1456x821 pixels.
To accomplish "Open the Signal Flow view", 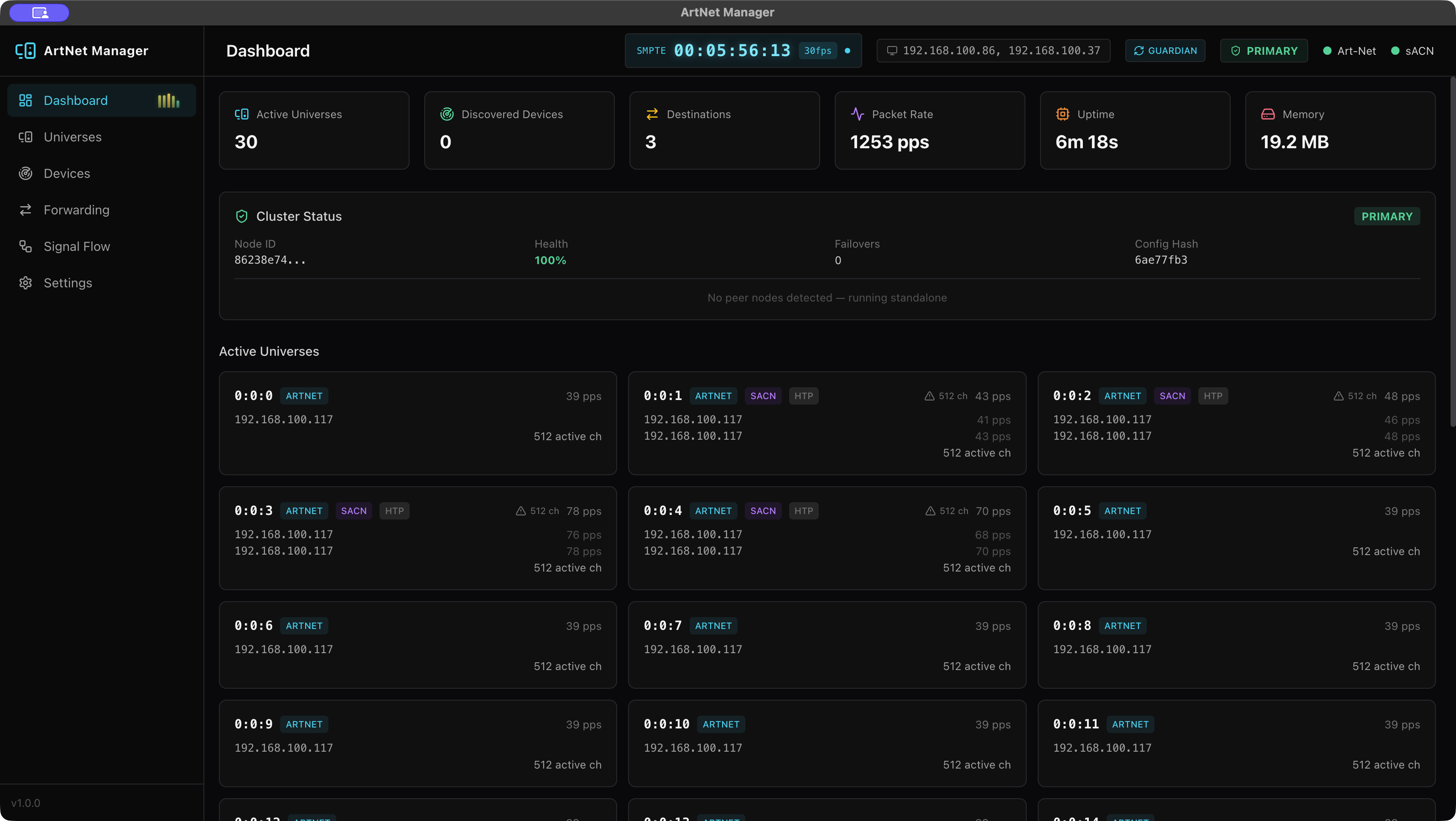I will click(x=102, y=246).
